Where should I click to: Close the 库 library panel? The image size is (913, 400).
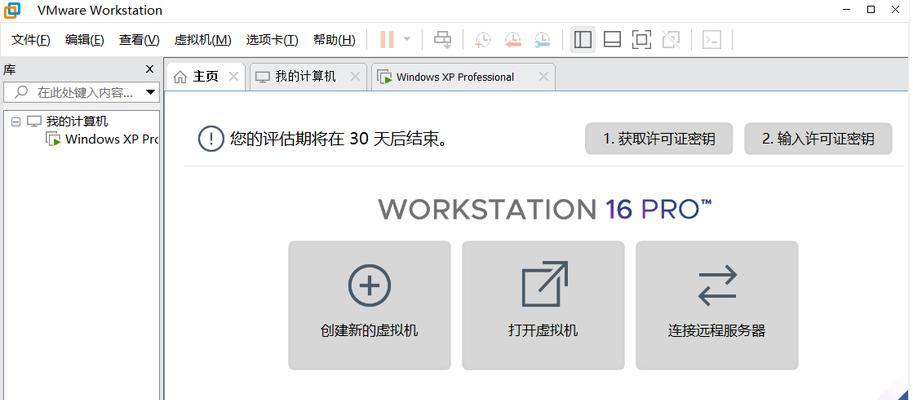coord(150,69)
